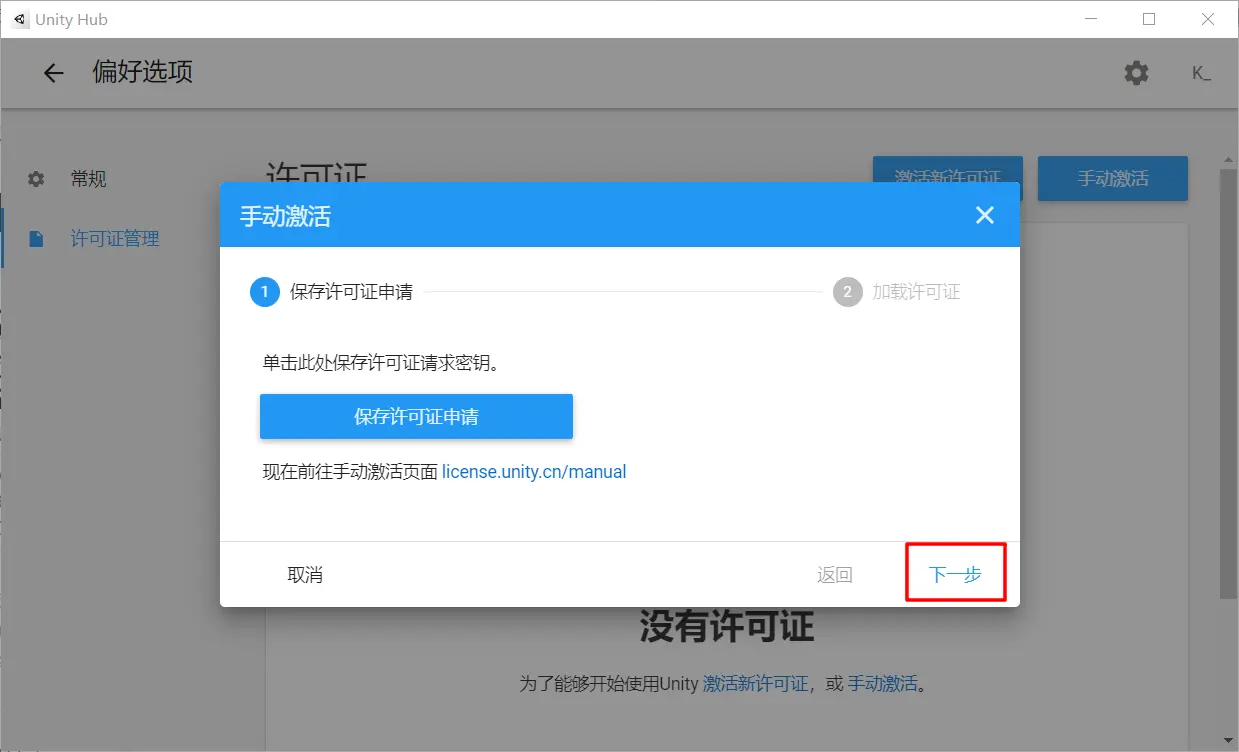Click 取消 in the dialog
Image resolution: width=1239 pixels, height=752 pixels.
point(305,575)
